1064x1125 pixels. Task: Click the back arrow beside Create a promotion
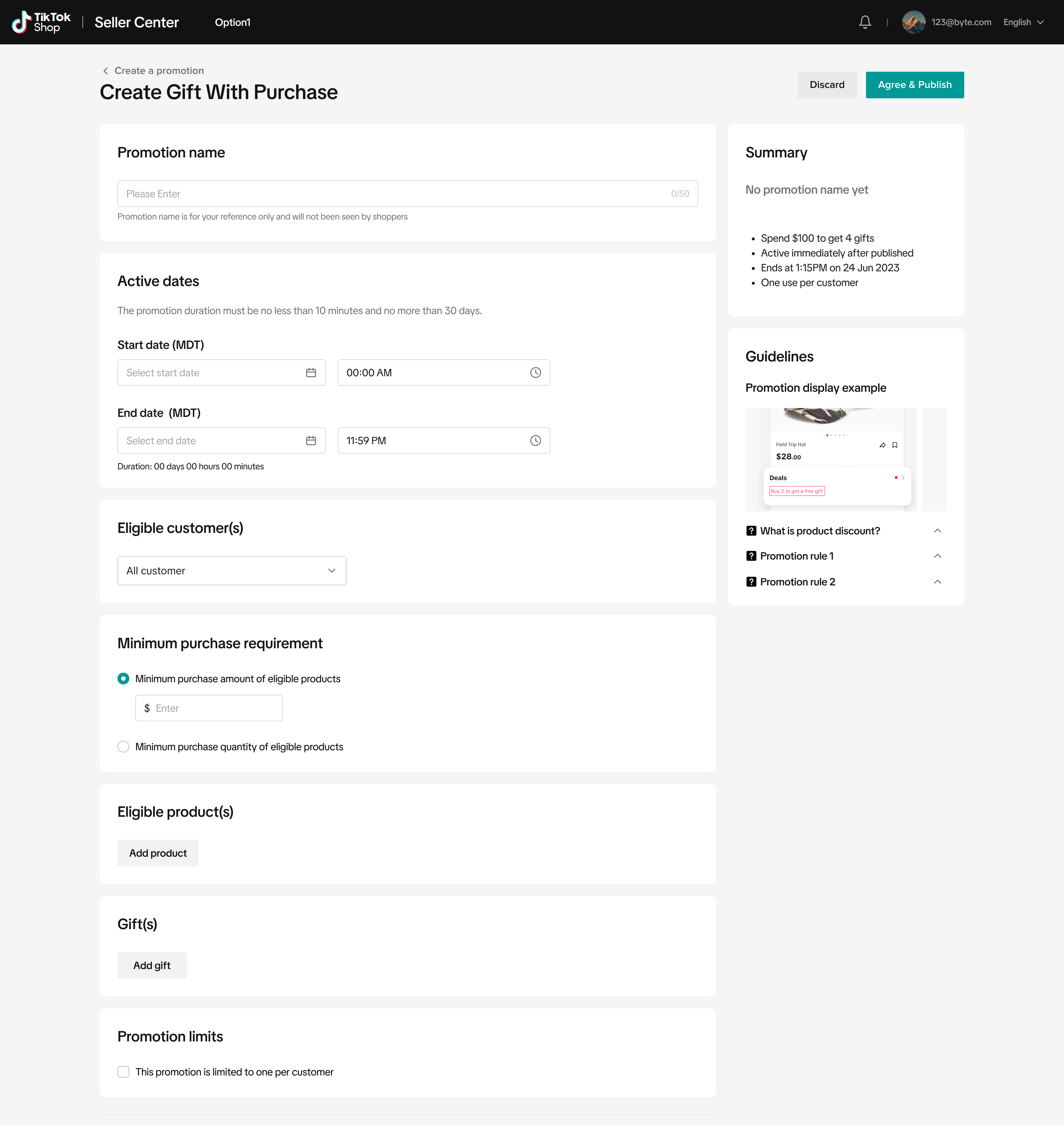106,71
